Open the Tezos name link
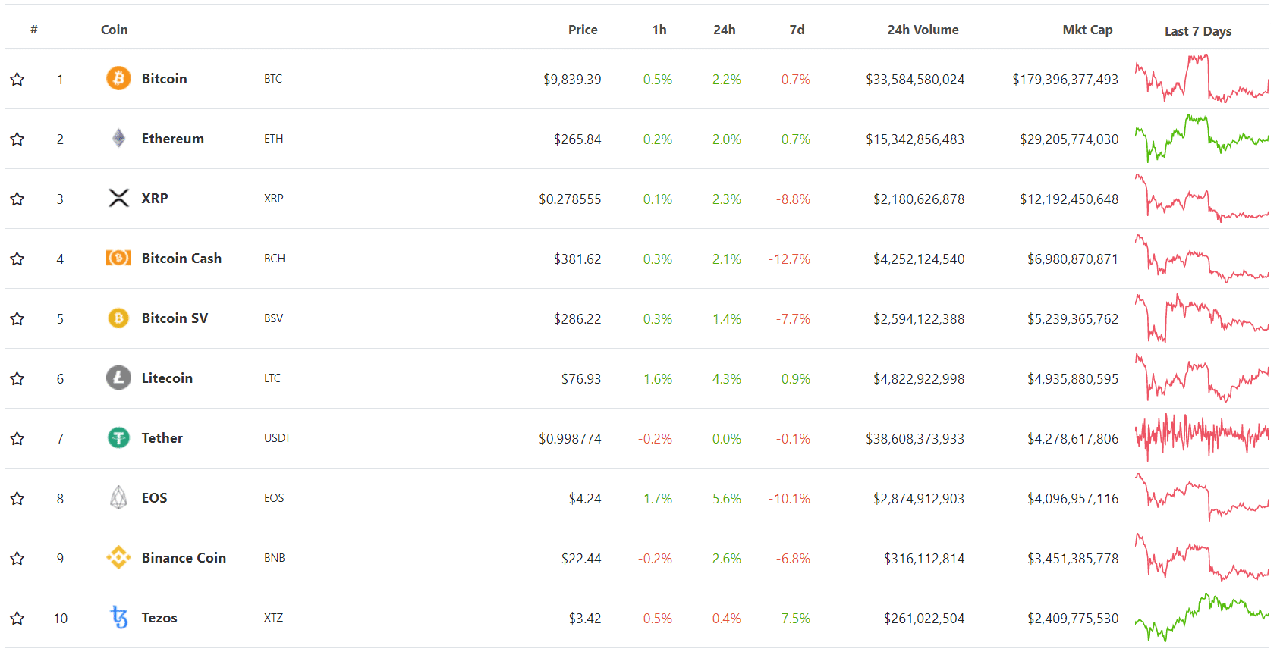Viewport: 1280px width, 652px height. [x=159, y=618]
